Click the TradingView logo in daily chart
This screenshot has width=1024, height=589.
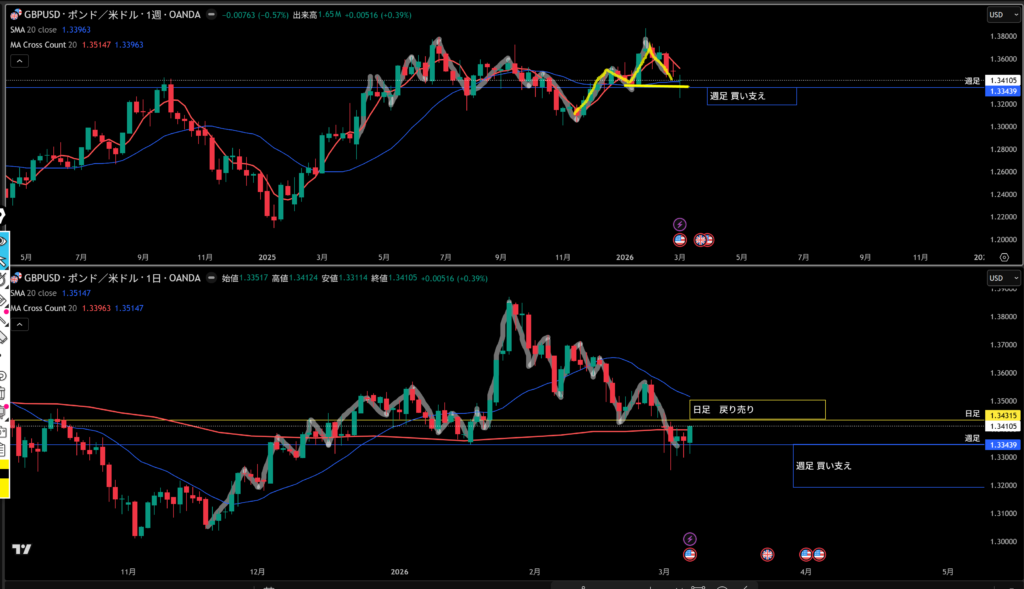20,549
